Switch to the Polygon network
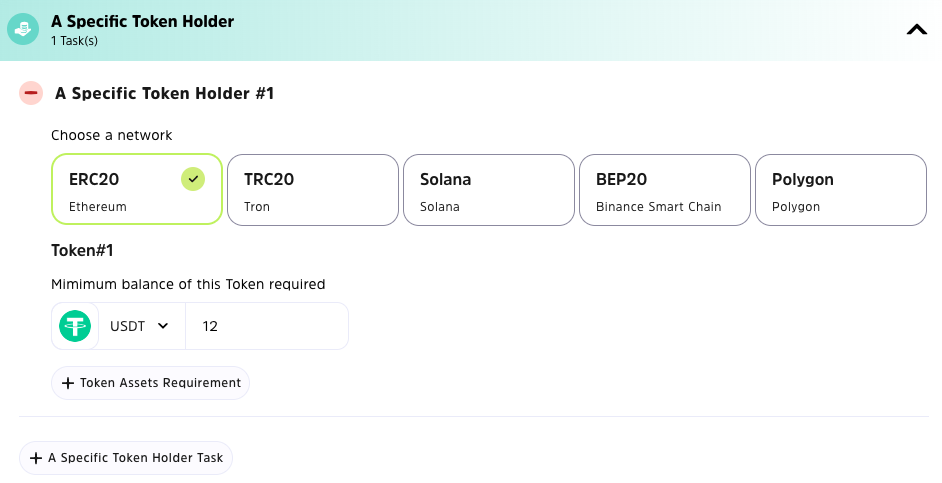This screenshot has width=942, height=483. (840, 190)
